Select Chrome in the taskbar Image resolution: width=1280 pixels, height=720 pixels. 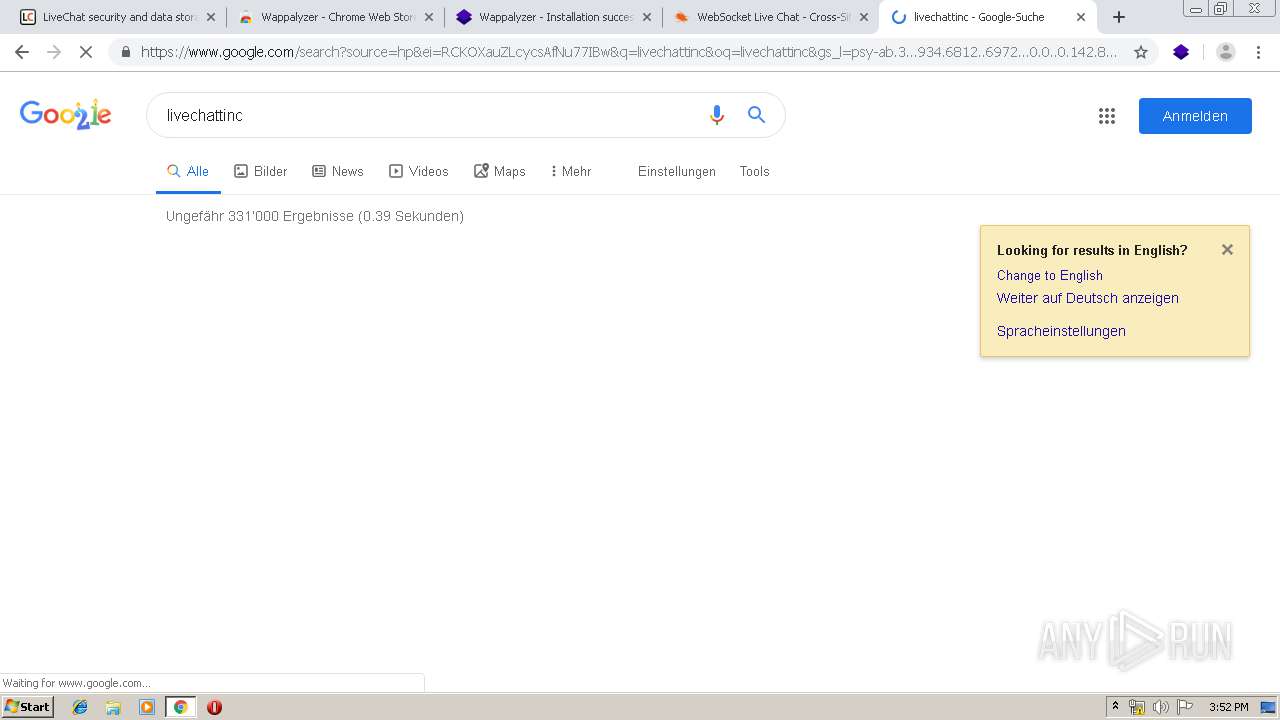pyautogui.click(x=180, y=707)
